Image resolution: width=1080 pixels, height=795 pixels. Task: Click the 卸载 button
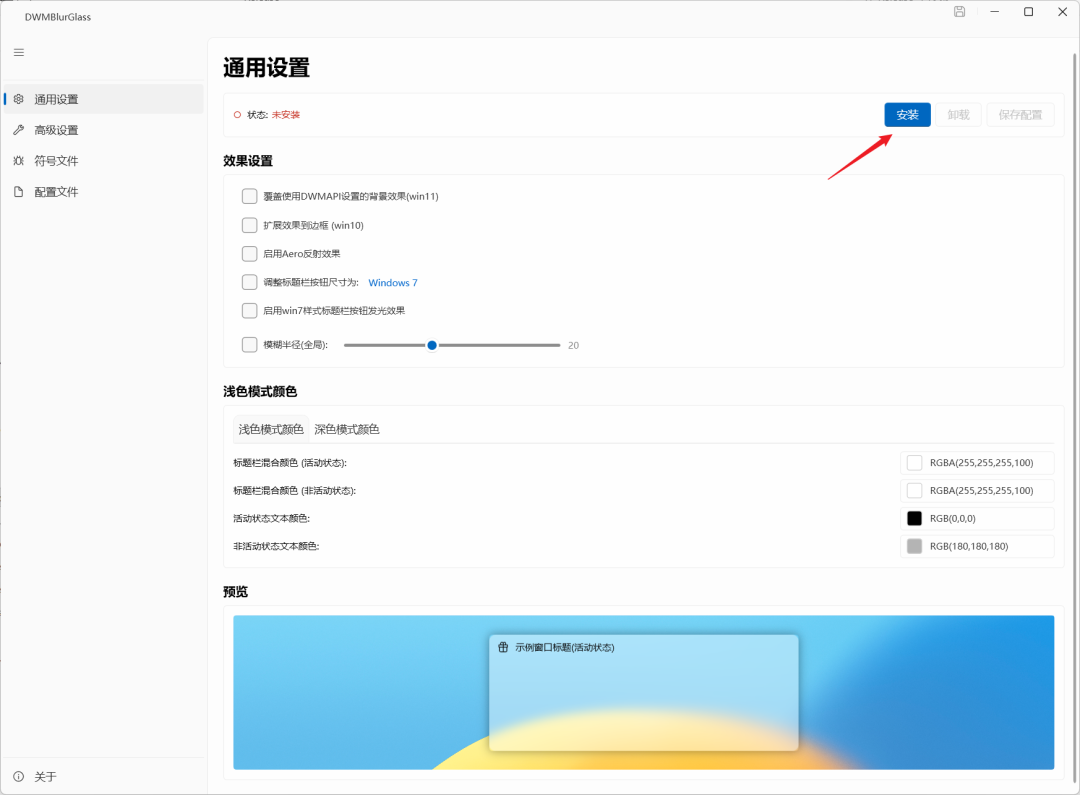(958, 114)
